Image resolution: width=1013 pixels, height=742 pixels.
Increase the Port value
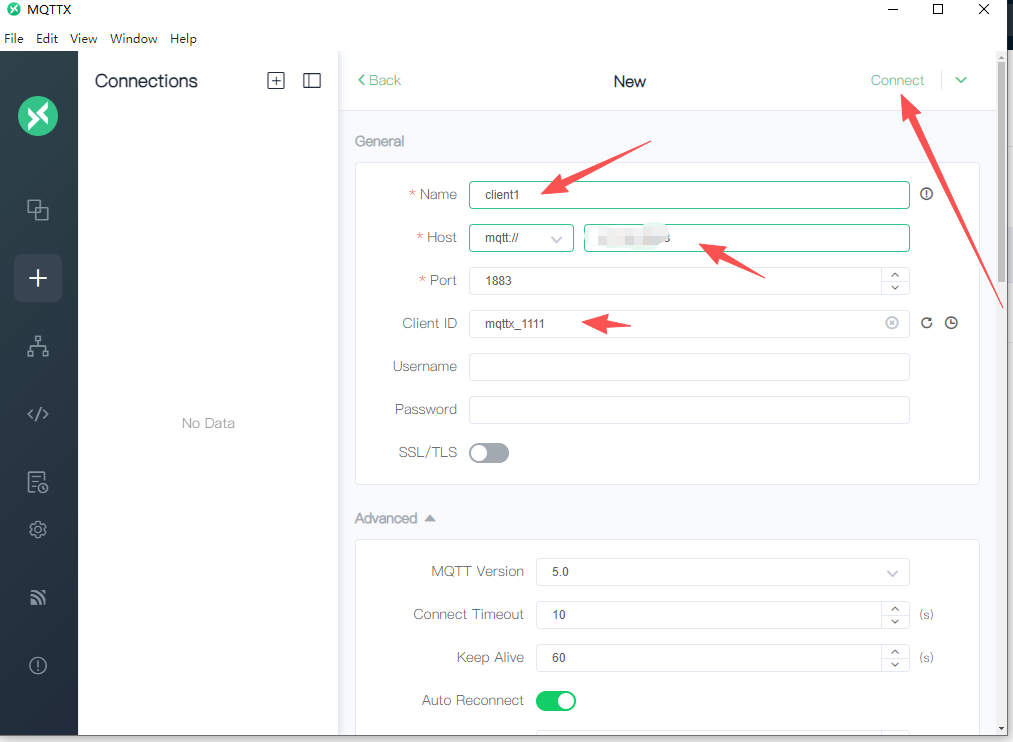click(895, 274)
